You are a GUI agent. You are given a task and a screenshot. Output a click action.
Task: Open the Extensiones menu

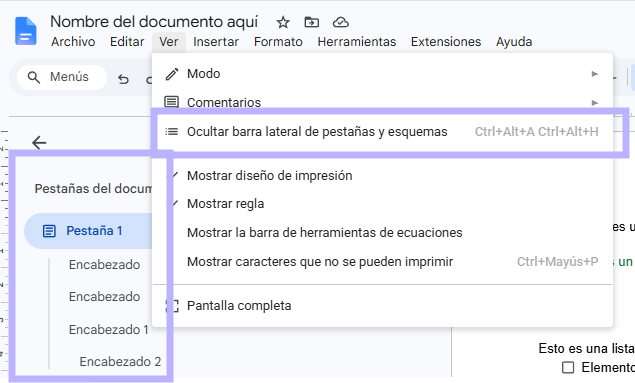(446, 42)
